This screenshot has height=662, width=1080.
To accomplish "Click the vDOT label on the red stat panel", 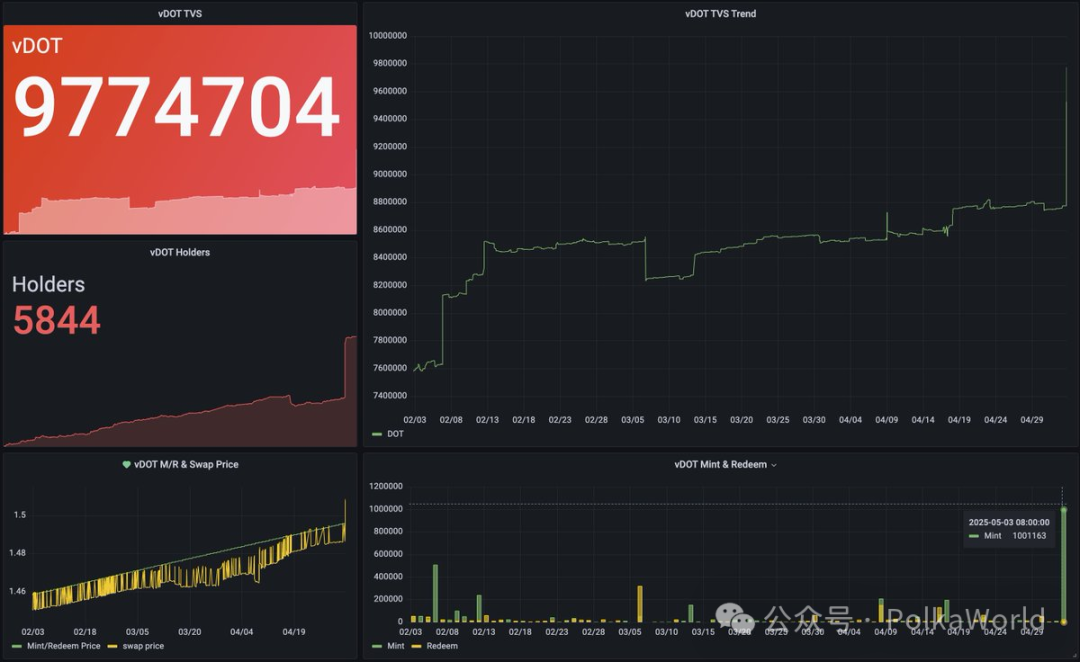I will (x=37, y=46).
